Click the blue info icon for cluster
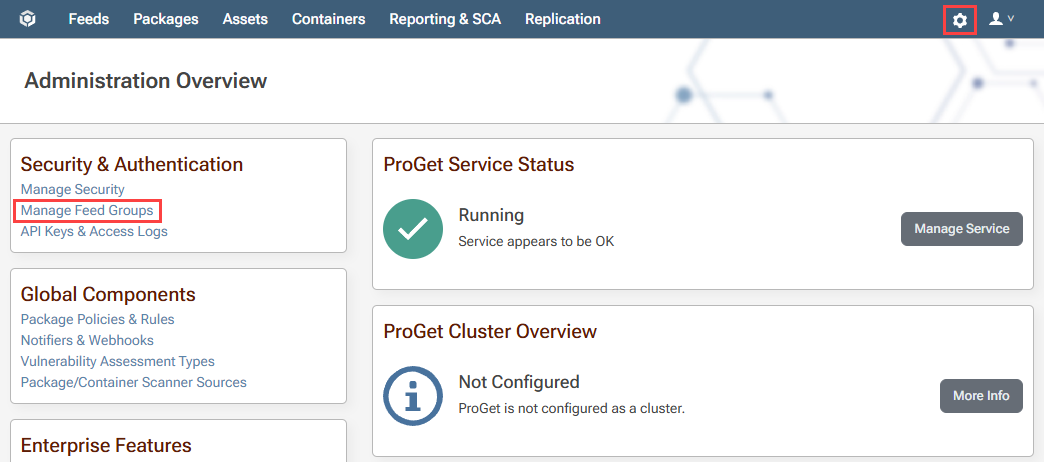 [413, 395]
